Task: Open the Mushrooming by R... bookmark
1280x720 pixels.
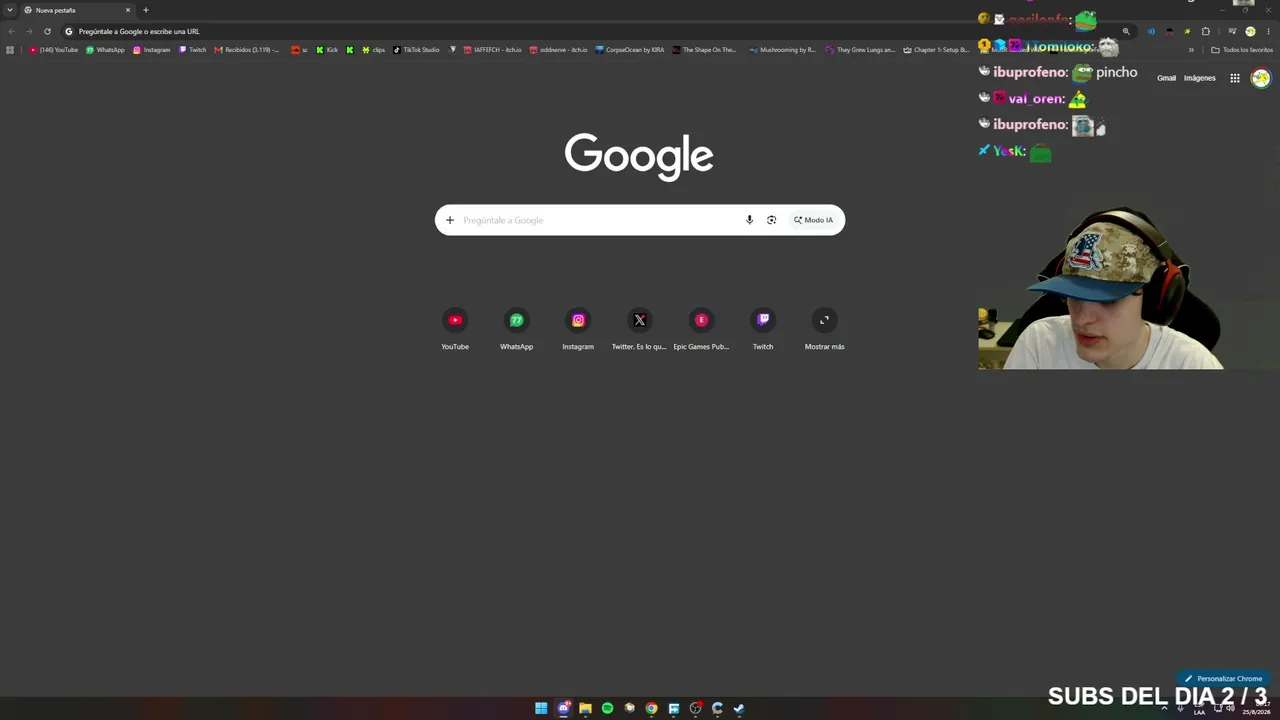Action: (782, 50)
